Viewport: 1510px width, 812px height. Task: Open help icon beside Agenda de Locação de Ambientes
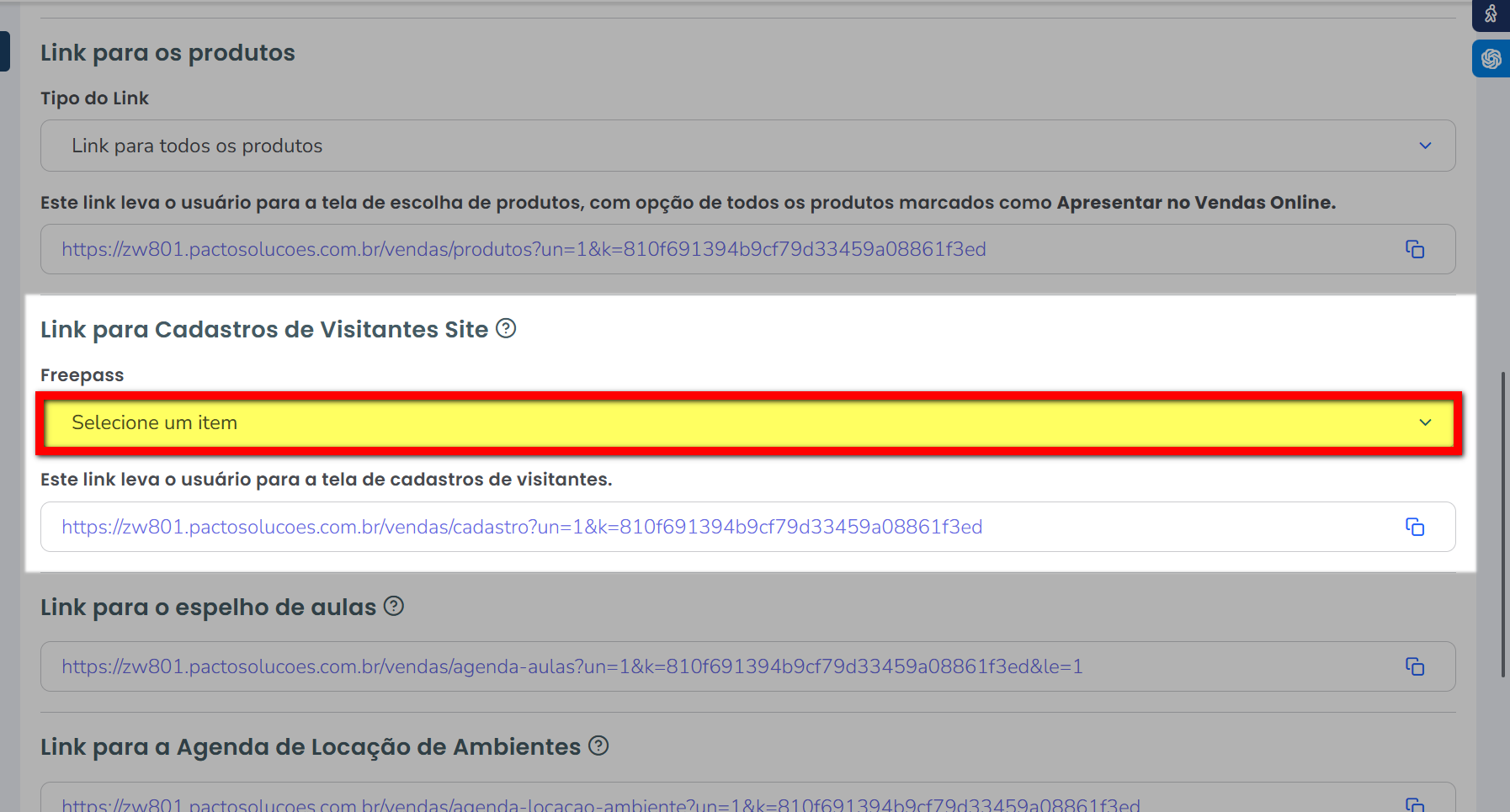tap(598, 746)
